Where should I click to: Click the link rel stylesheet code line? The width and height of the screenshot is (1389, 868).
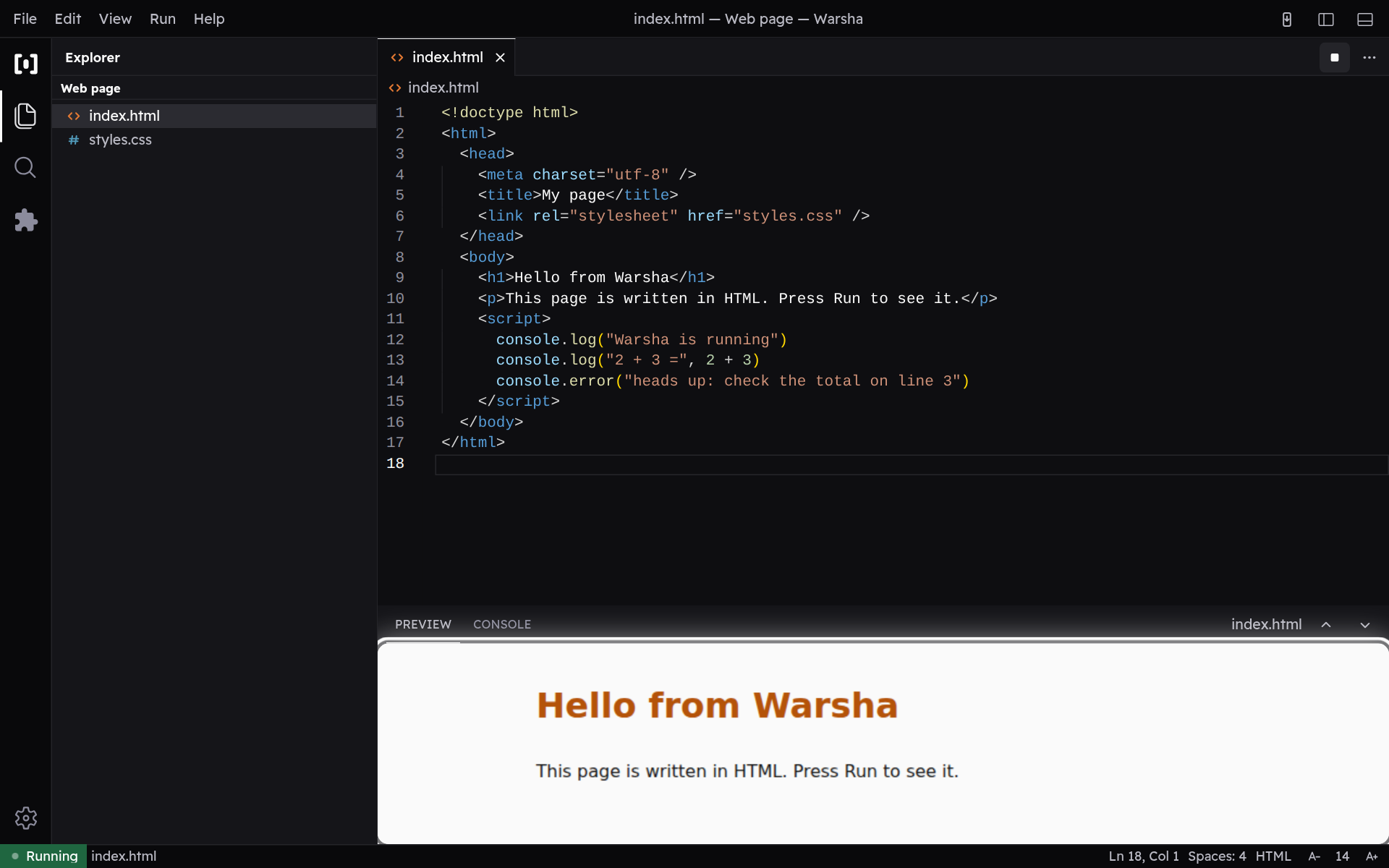click(x=674, y=216)
